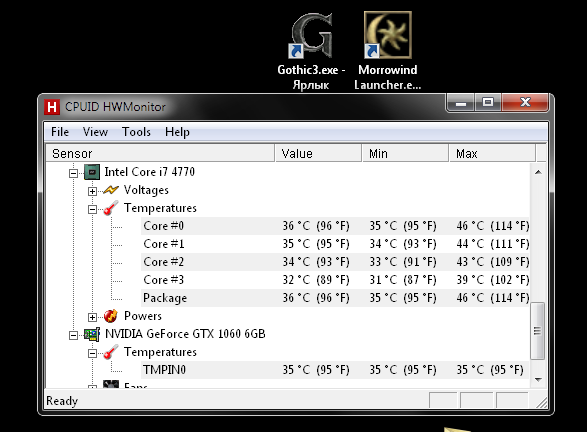Expand the Powers node
The image size is (587, 432).
pyautogui.click(x=92, y=317)
